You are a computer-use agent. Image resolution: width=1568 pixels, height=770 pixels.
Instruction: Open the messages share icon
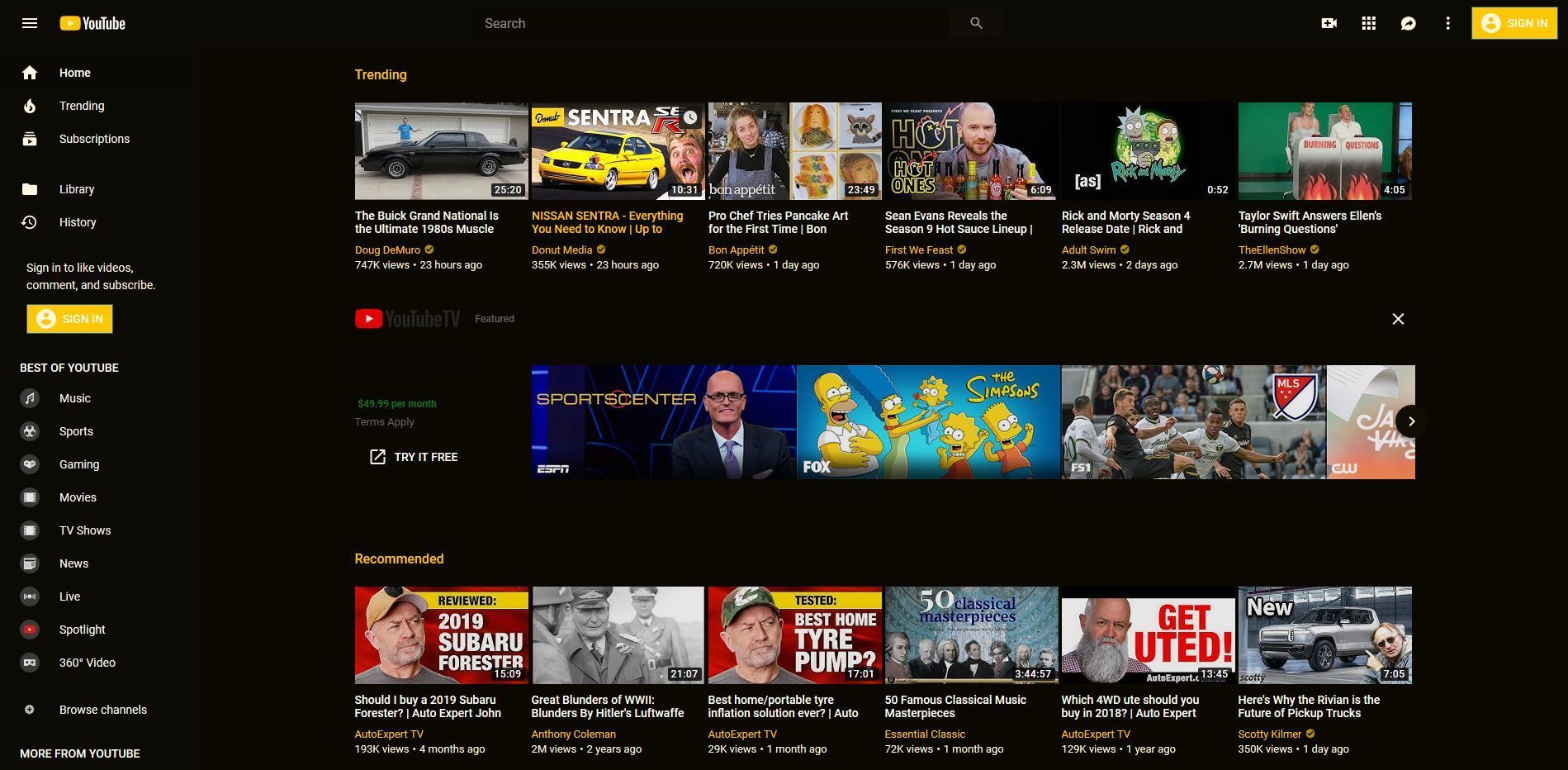coord(1408,23)
